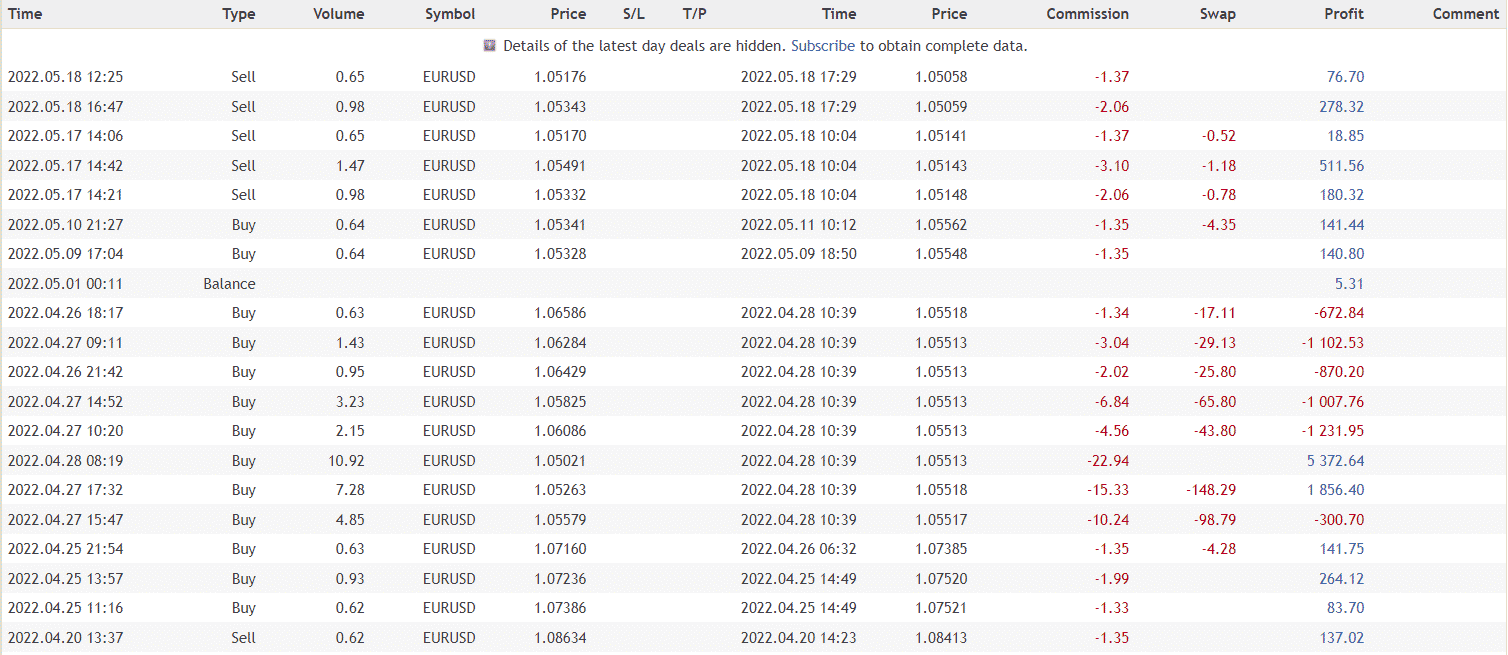Click the icon before the hidden deals notice
The height and width of the screenshot is (655, 1508).
[x=490, y=45]
